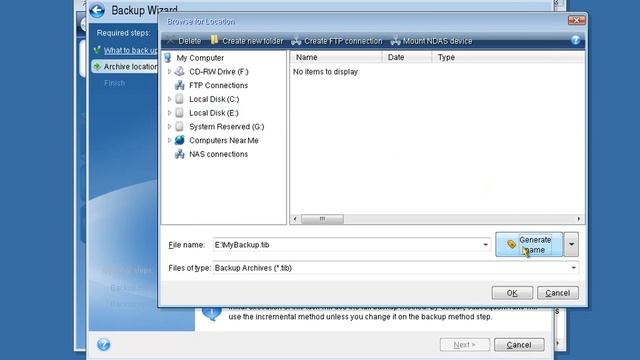Click OK in Browse for Location

pos(512,293)
